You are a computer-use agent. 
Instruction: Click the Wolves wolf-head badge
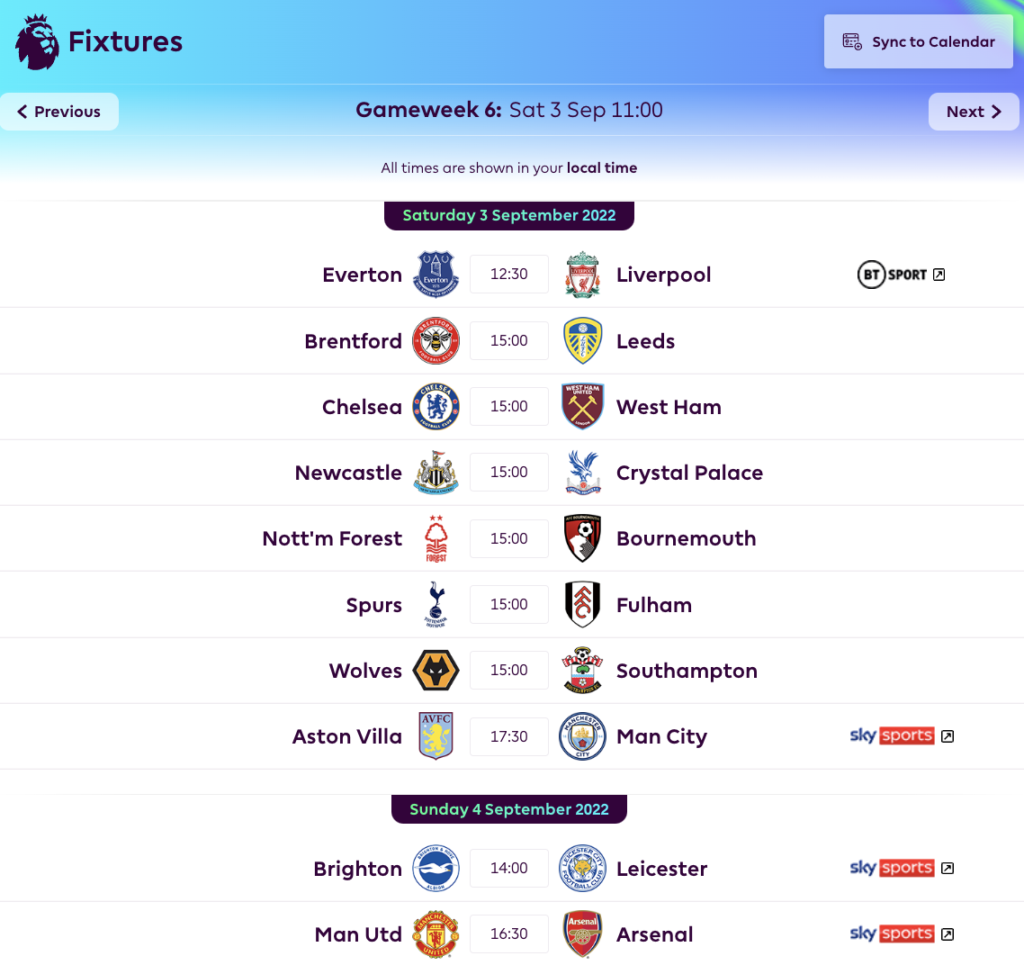click(x=436, y=670)
